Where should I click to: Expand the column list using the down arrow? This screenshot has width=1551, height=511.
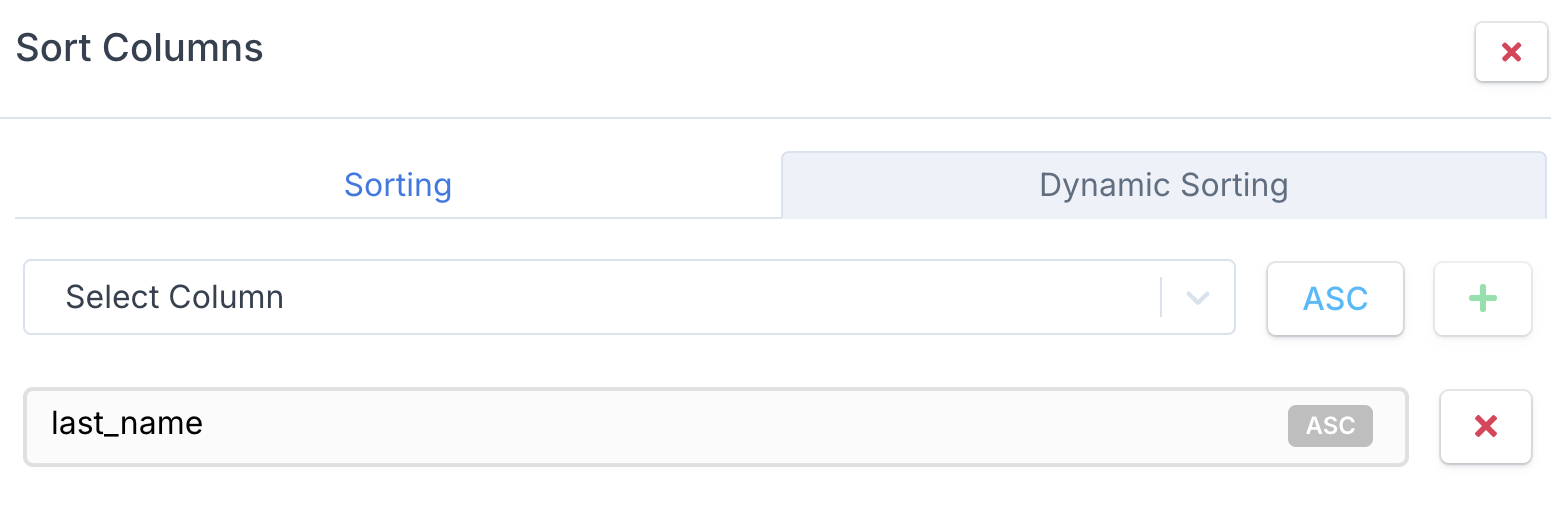(1197, 298)
